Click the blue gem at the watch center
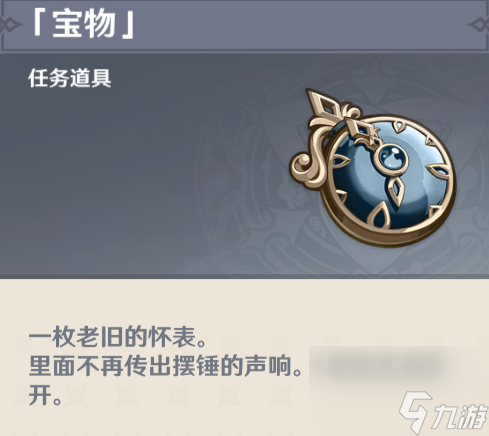 392,157
